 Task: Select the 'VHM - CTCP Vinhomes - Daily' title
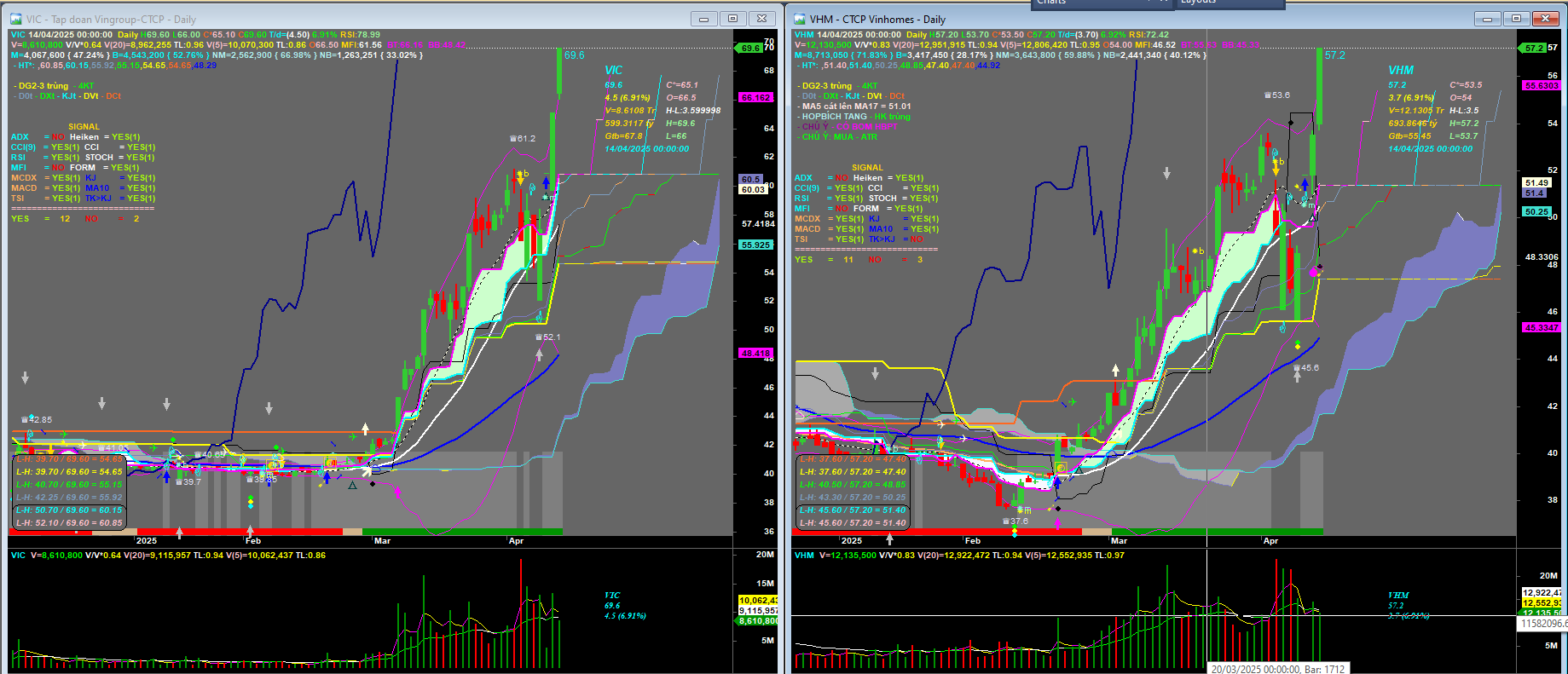pos(877,20)
